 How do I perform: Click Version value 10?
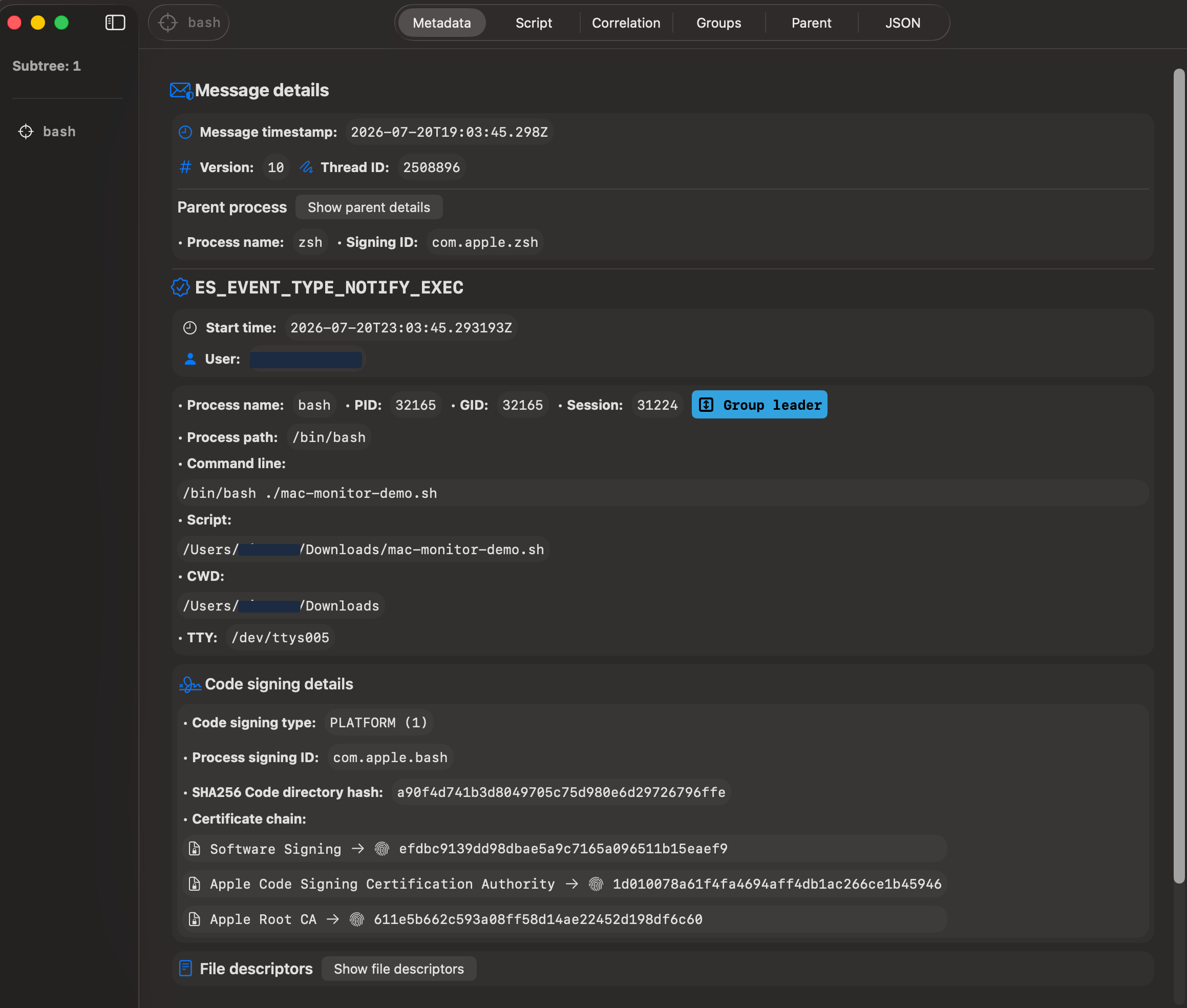(276, 167)
